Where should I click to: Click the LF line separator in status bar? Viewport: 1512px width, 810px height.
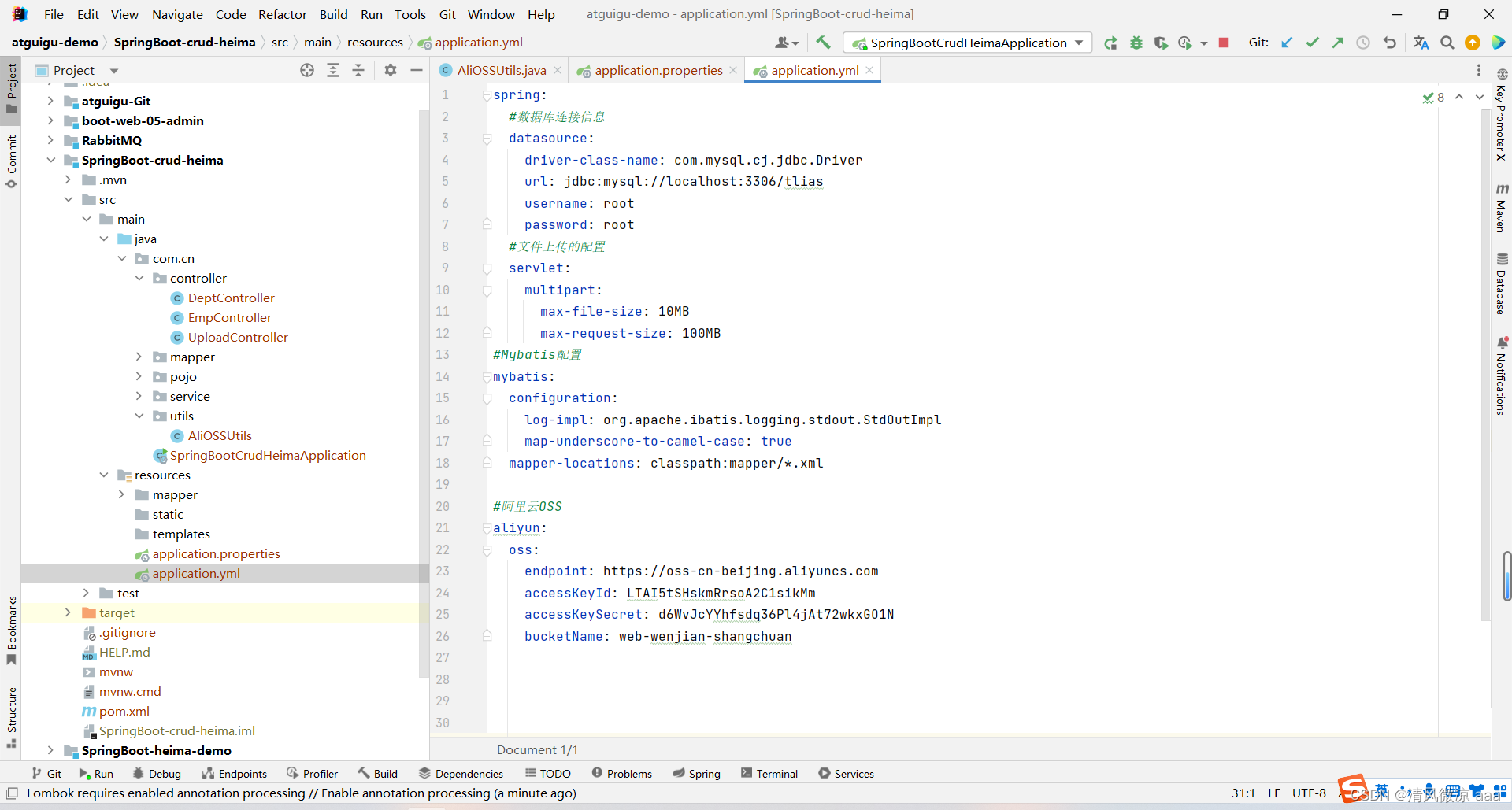pyautogui.click(x=1273, y=793)
